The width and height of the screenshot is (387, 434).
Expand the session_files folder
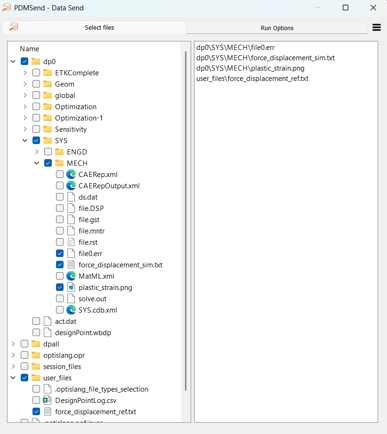(13, 367)
